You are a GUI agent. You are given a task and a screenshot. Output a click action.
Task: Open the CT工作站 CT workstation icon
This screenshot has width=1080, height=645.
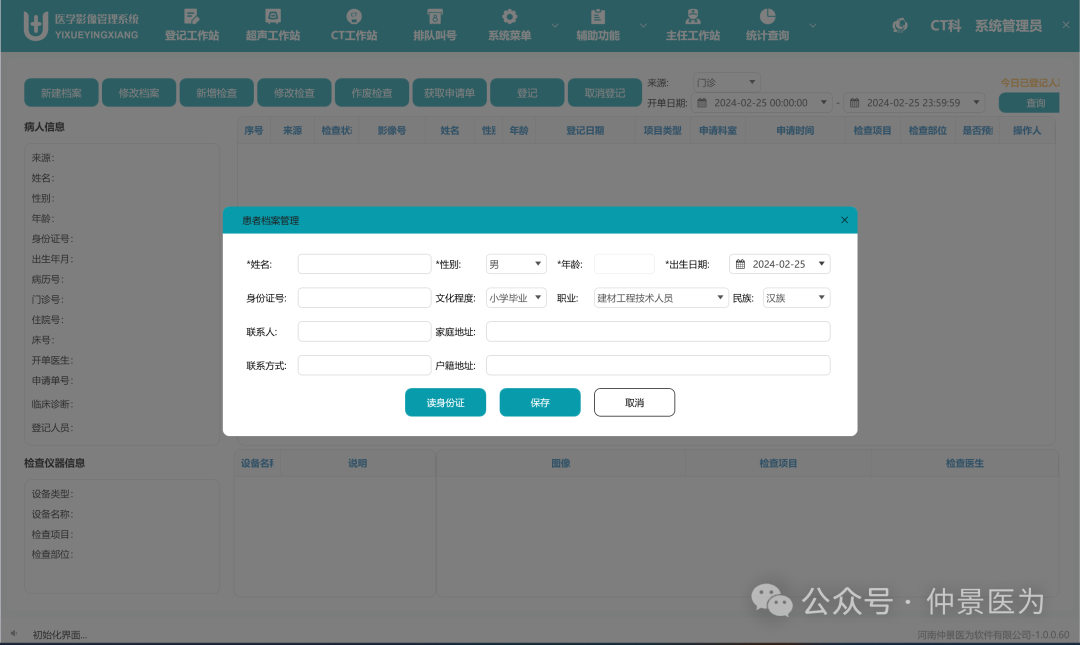click(353, 24)
